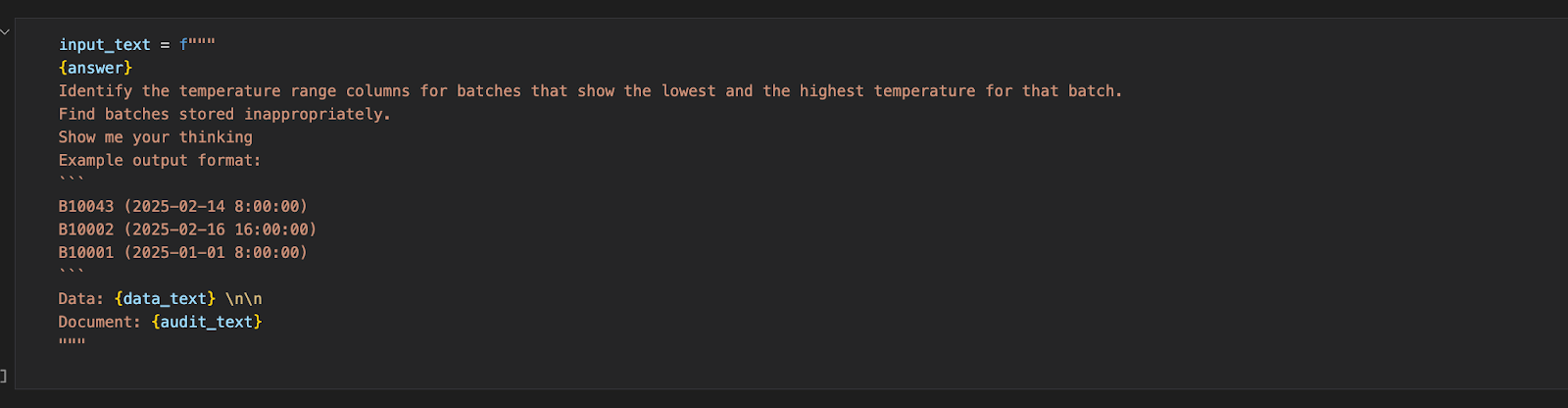Click on 'Example output format:' line
This screenshot has height=408, width=1568.
point(160,160)
